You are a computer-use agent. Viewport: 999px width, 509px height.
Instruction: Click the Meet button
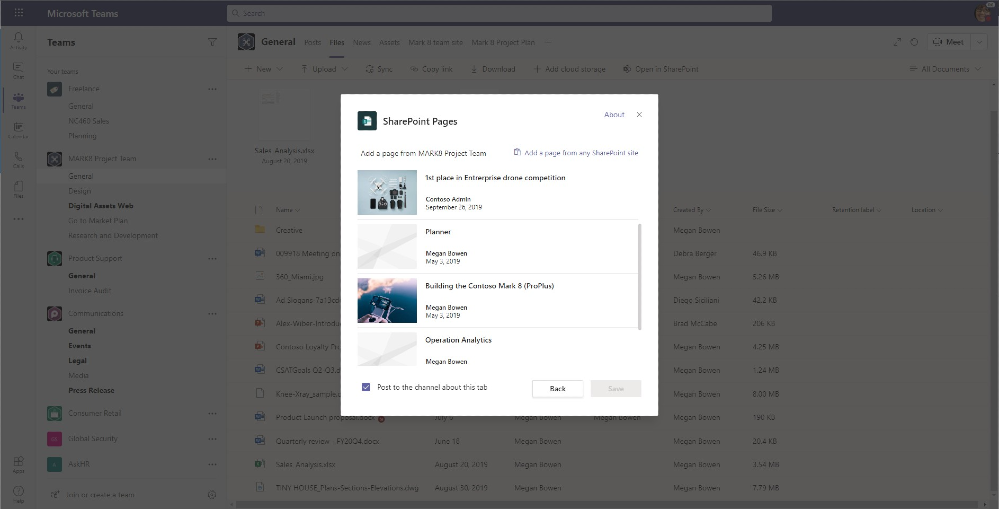pos(948,42)
